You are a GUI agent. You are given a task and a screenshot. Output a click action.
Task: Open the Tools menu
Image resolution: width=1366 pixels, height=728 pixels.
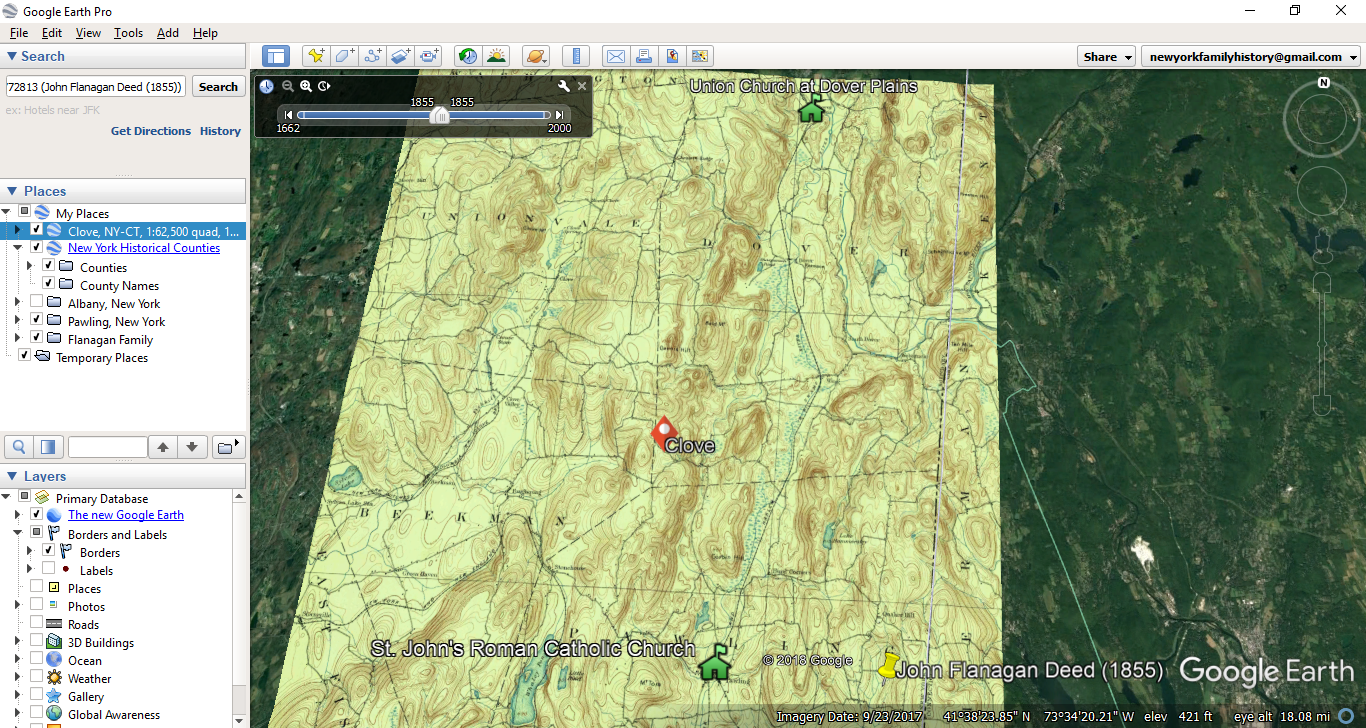(128, 32)
